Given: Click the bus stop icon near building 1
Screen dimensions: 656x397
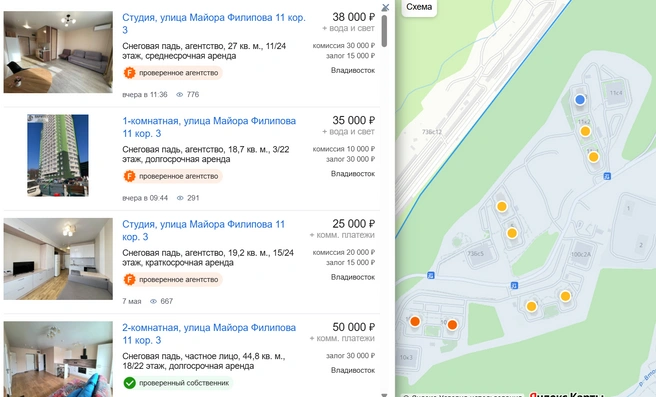Looking at the screenshot, I should pyautogui.click(x=607, y=176).
